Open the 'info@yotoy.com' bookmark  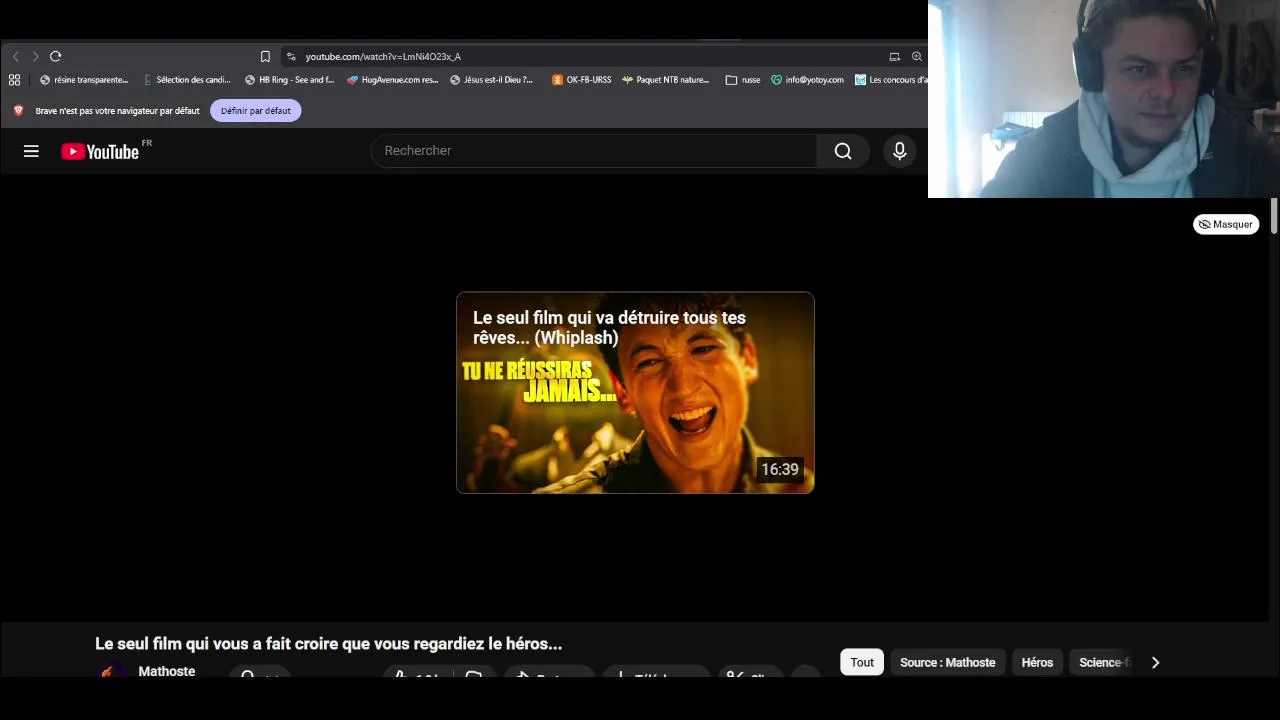pos(807,80)
